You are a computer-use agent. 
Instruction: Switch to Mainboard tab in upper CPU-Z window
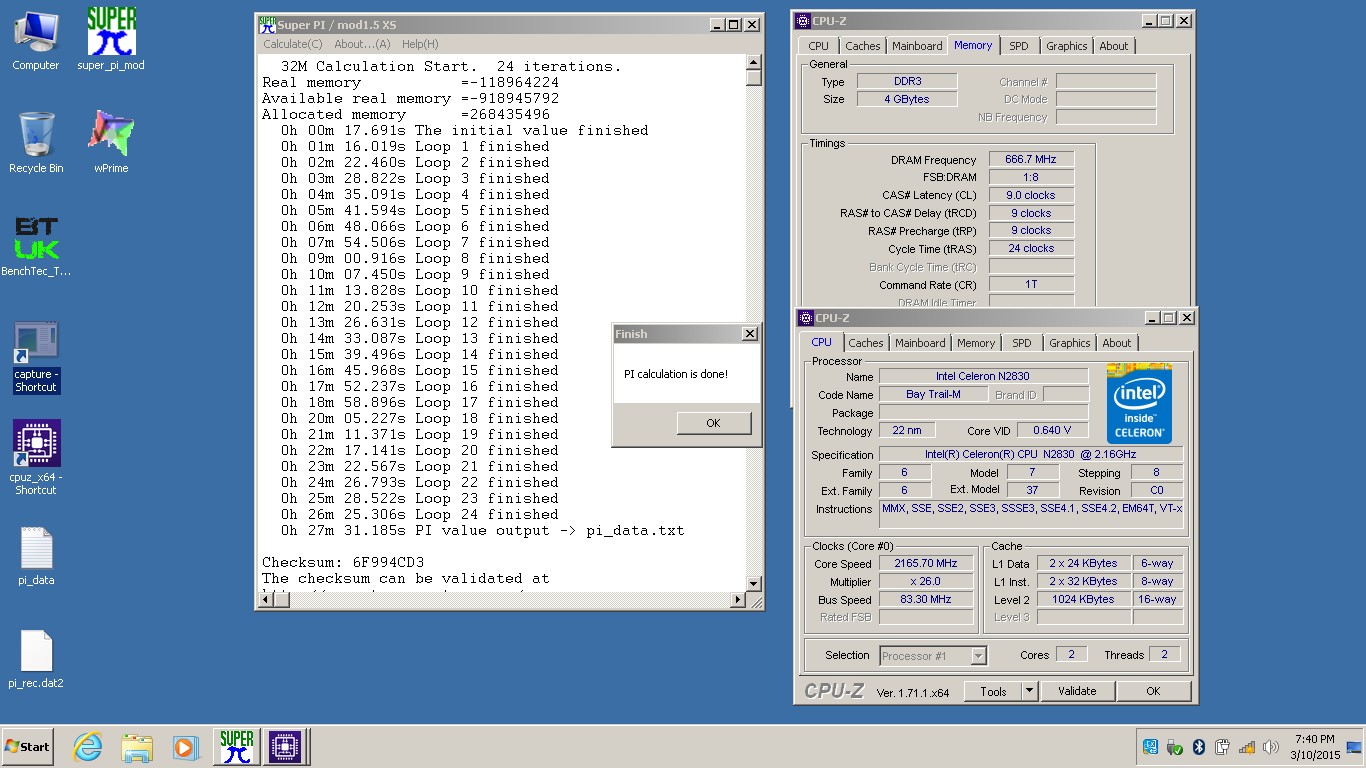(917, 46)
